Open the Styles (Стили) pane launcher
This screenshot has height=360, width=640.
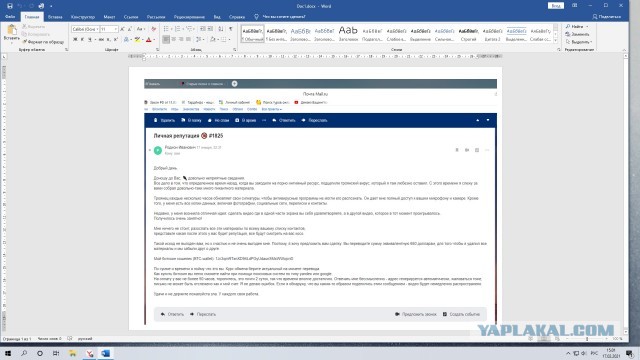pos(559,50)
